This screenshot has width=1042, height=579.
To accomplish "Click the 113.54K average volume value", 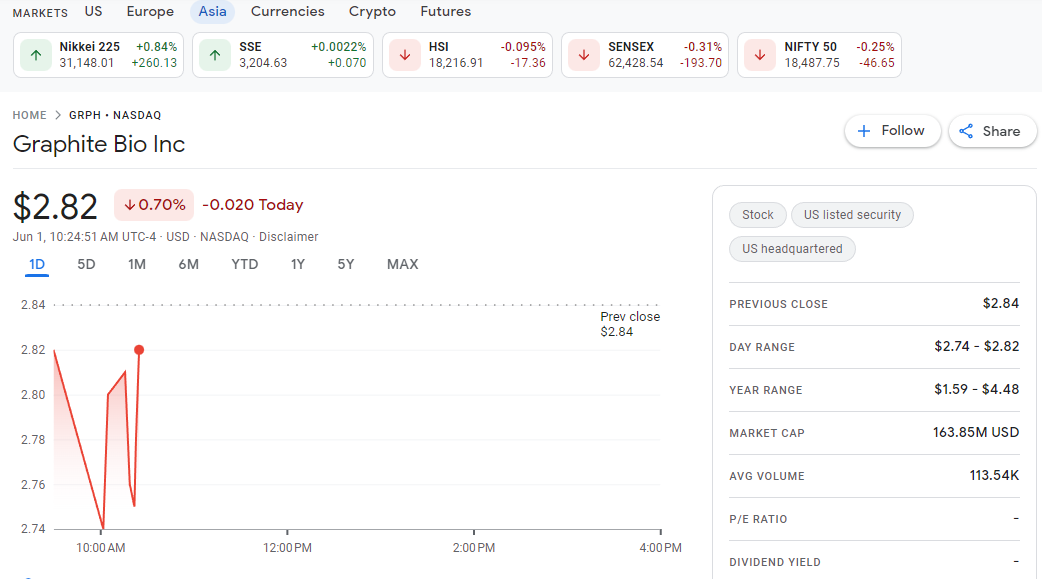I will pos(994,475).
